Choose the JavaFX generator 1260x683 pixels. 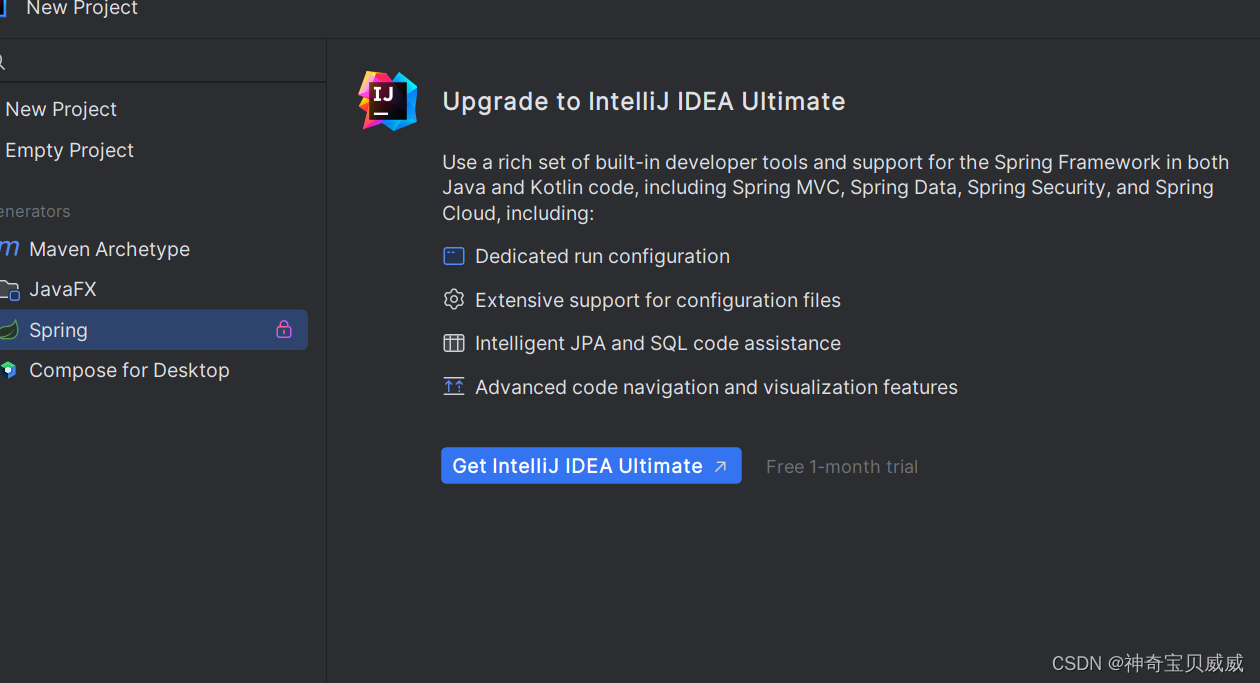(154, 289)
